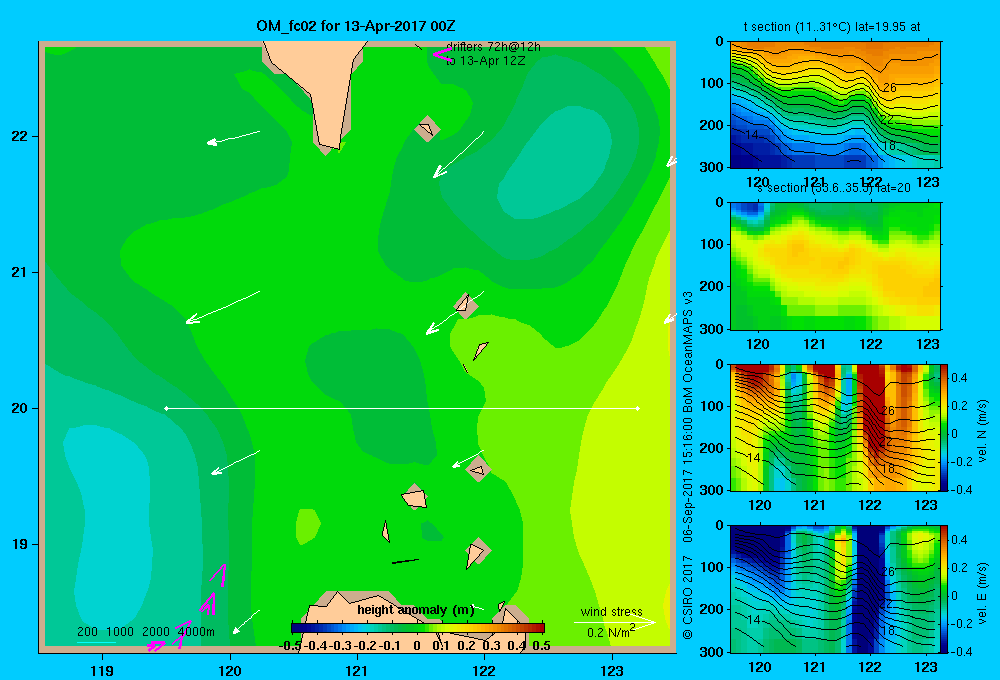Click the '14' isotherm label in the temperature section

click(752, 135)
